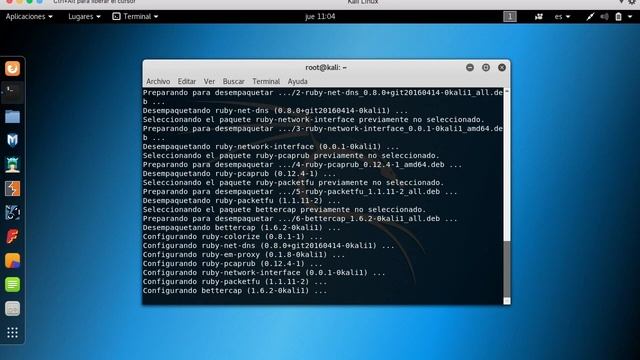This screenshot has height=360, width=640.
Task: Maximize the root@kali terminal window
Action: click(486, 67)
